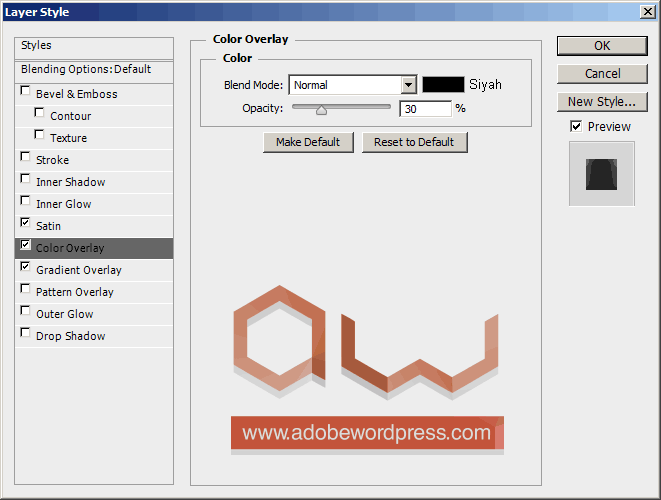Viewport: 661px width, 500px height.
Task: Open the Pattern Overlay settings label
Action: click(x=75, y=292)
